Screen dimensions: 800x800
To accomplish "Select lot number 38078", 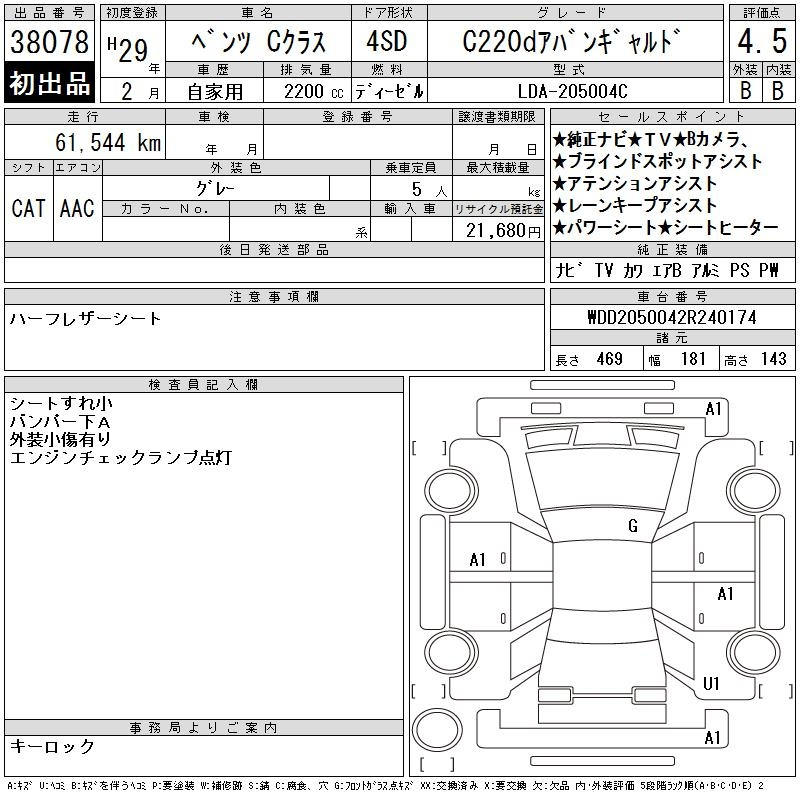I will click(x=50, y=42).
